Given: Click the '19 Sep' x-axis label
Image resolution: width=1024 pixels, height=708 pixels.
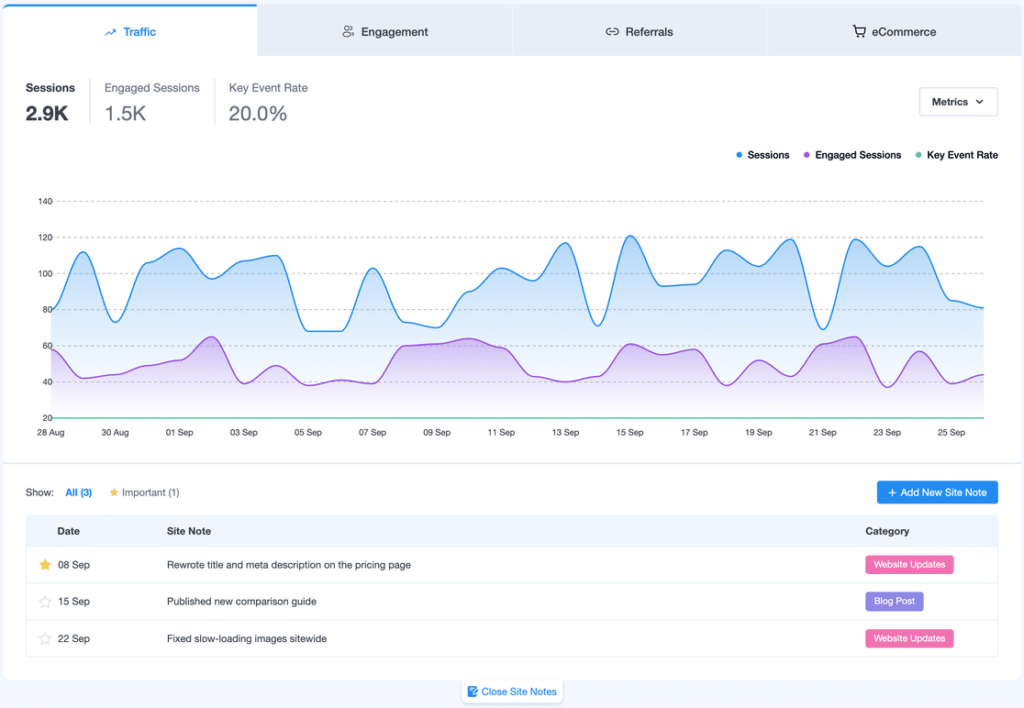Looking at the screenshot, I should (x=759, y=432).
